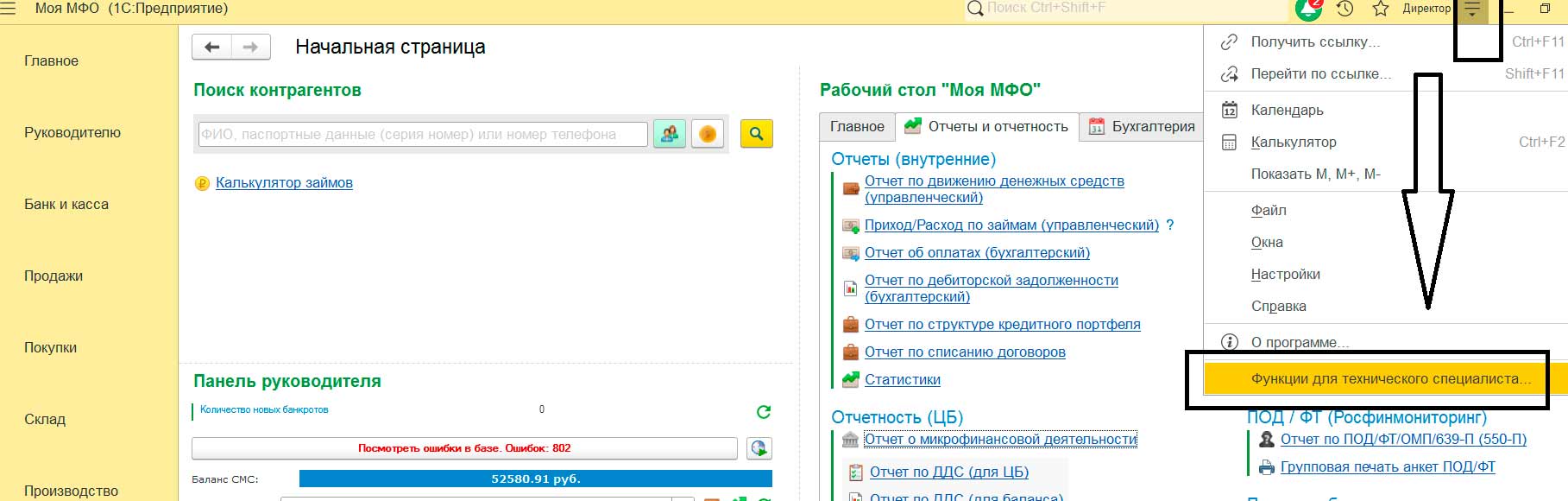Click globe icon next to errors button
The width and height of the screenshot is (1568, 501).
pyautogui.click(x=759, y=447)
